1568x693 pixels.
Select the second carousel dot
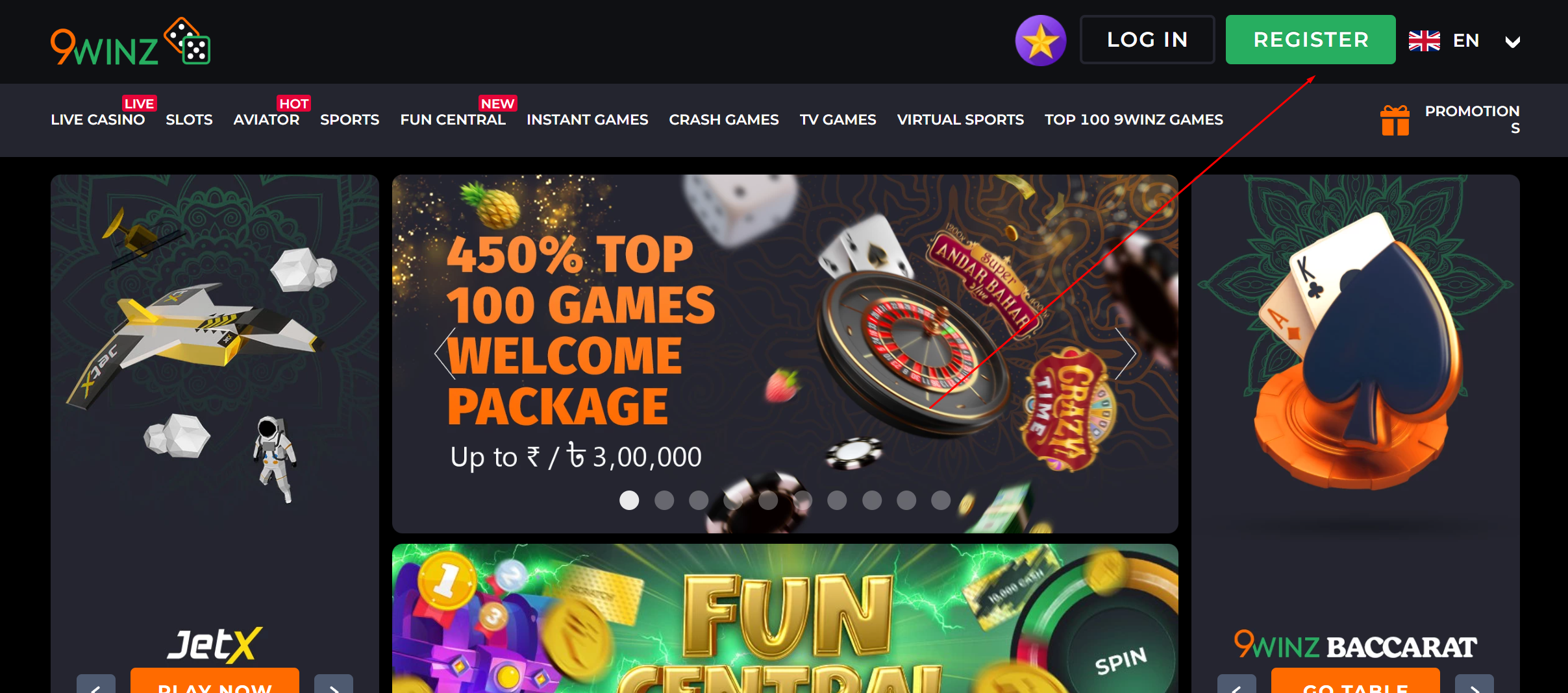pos(664,500)
